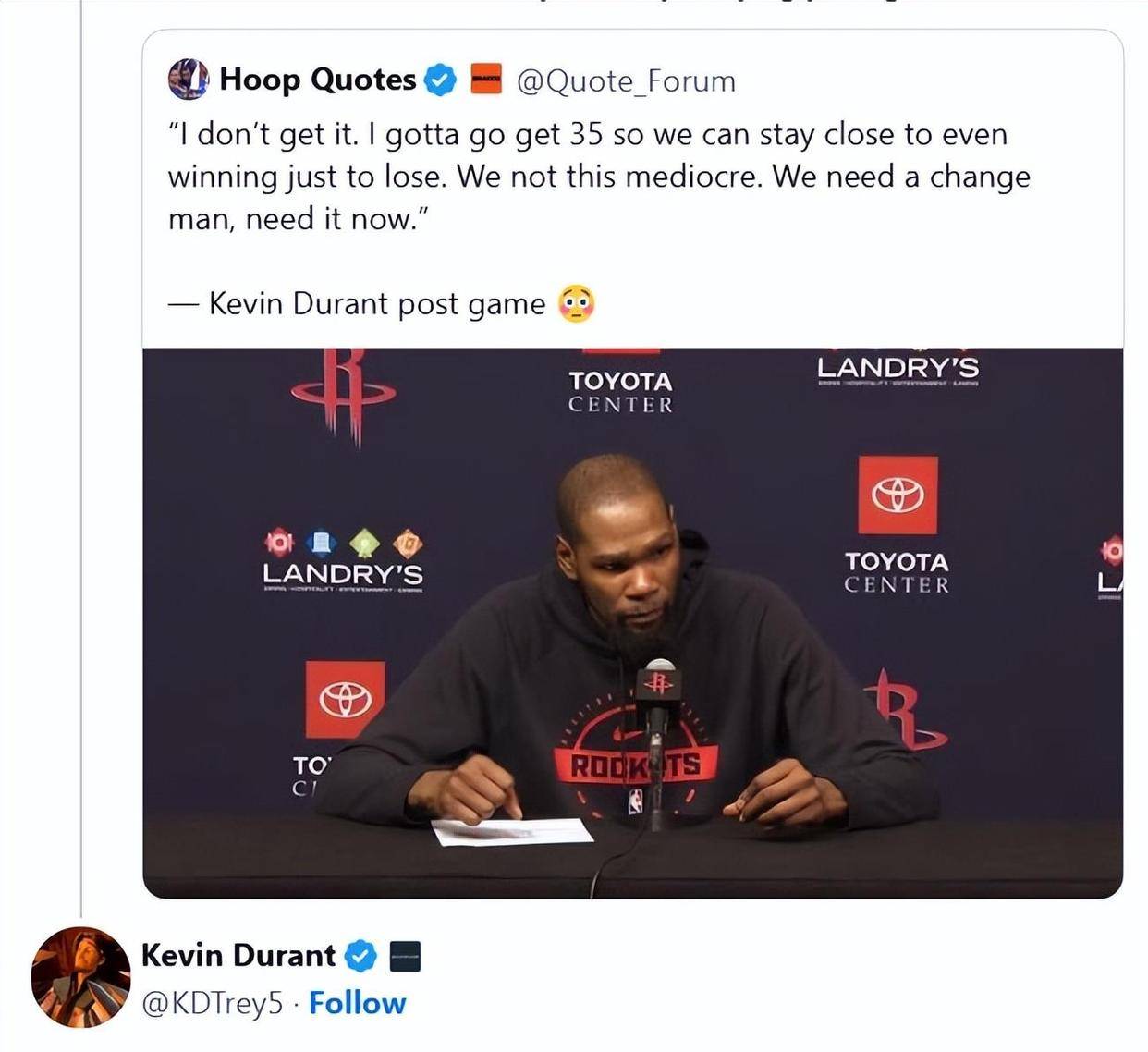This screenshot has height=1052, width=1148.
Task: Click the Hoop Quotes blue verified badge
Action: pyautogui.click(x=440, y=80)
